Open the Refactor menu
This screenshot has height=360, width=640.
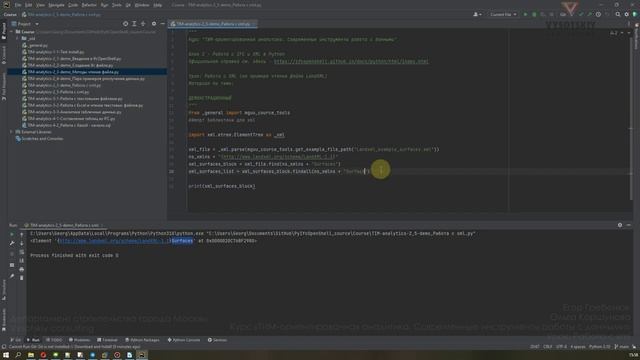coord(89,5)
